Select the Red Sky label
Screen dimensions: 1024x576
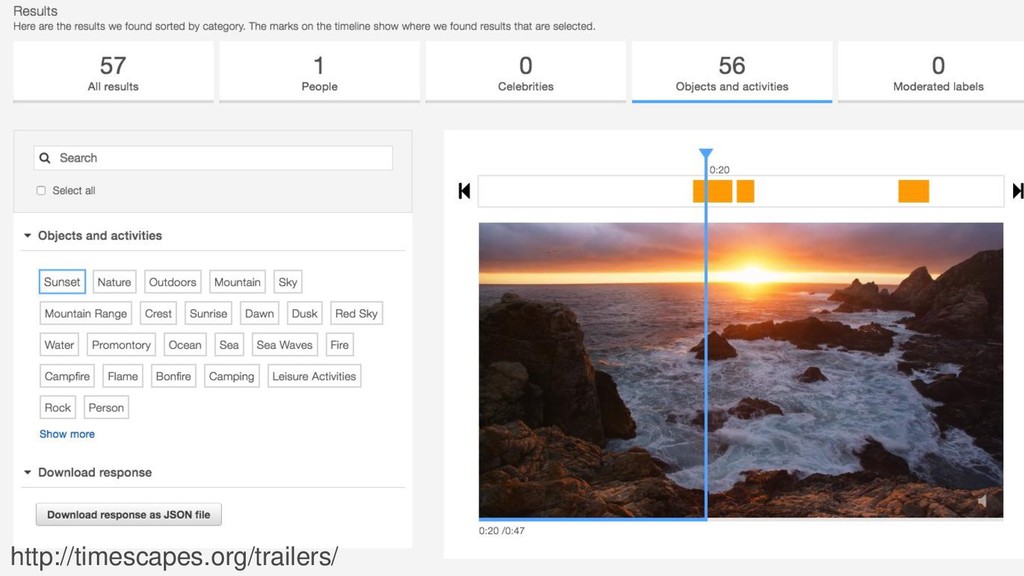coord(356,313)
